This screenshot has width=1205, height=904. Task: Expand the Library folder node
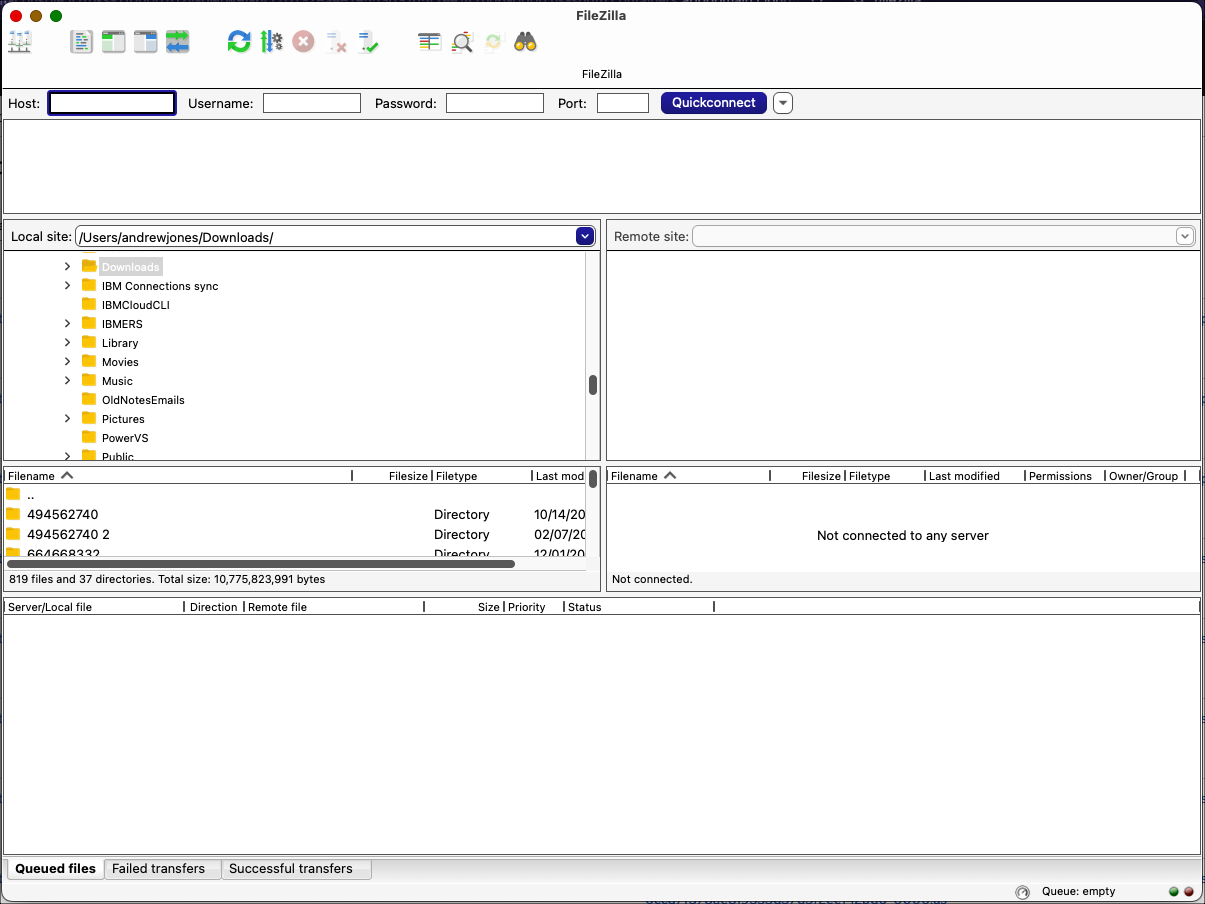(x=67, y=343)
